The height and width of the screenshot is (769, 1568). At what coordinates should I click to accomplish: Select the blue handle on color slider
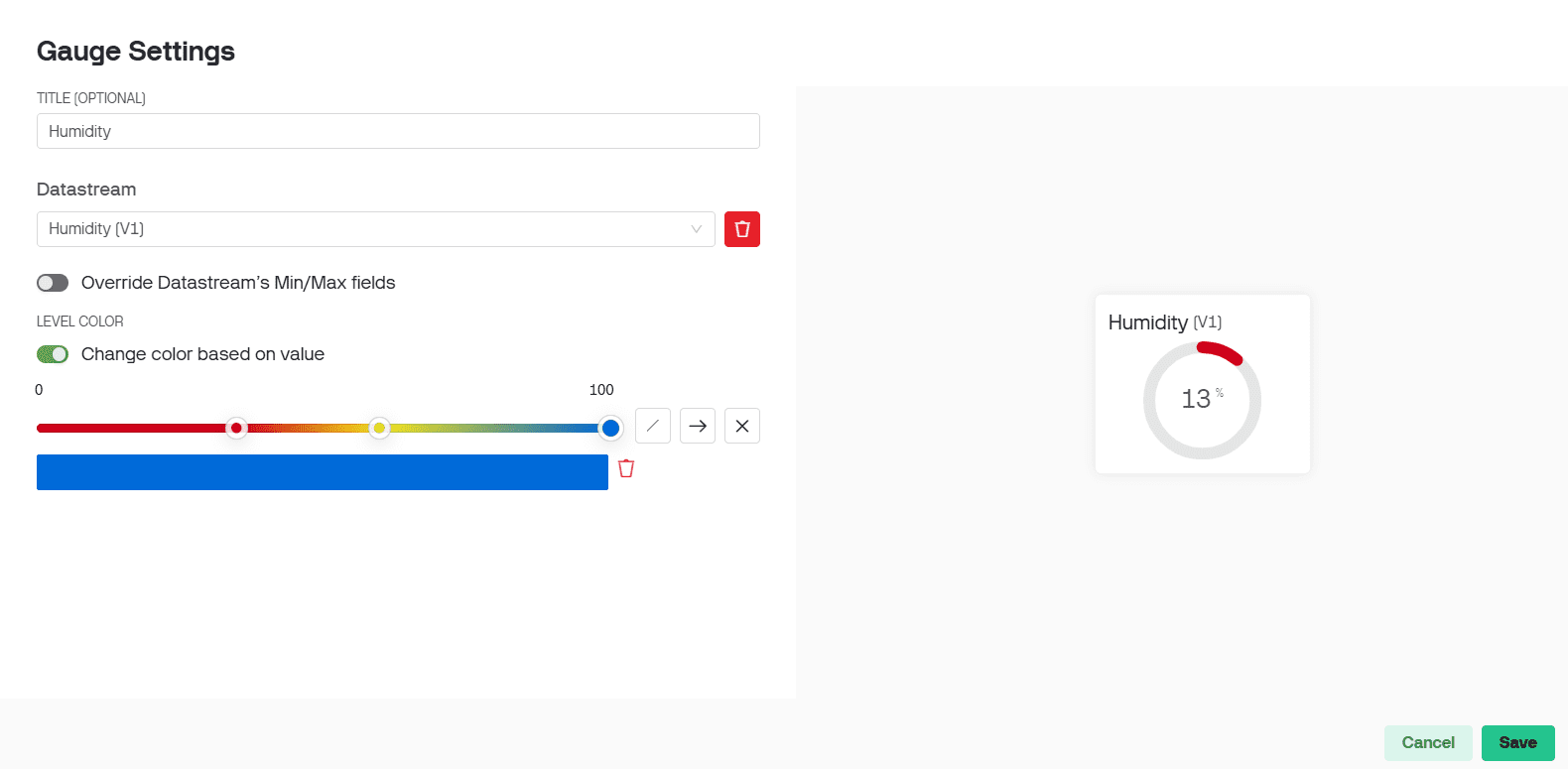[x=610, y=428]
